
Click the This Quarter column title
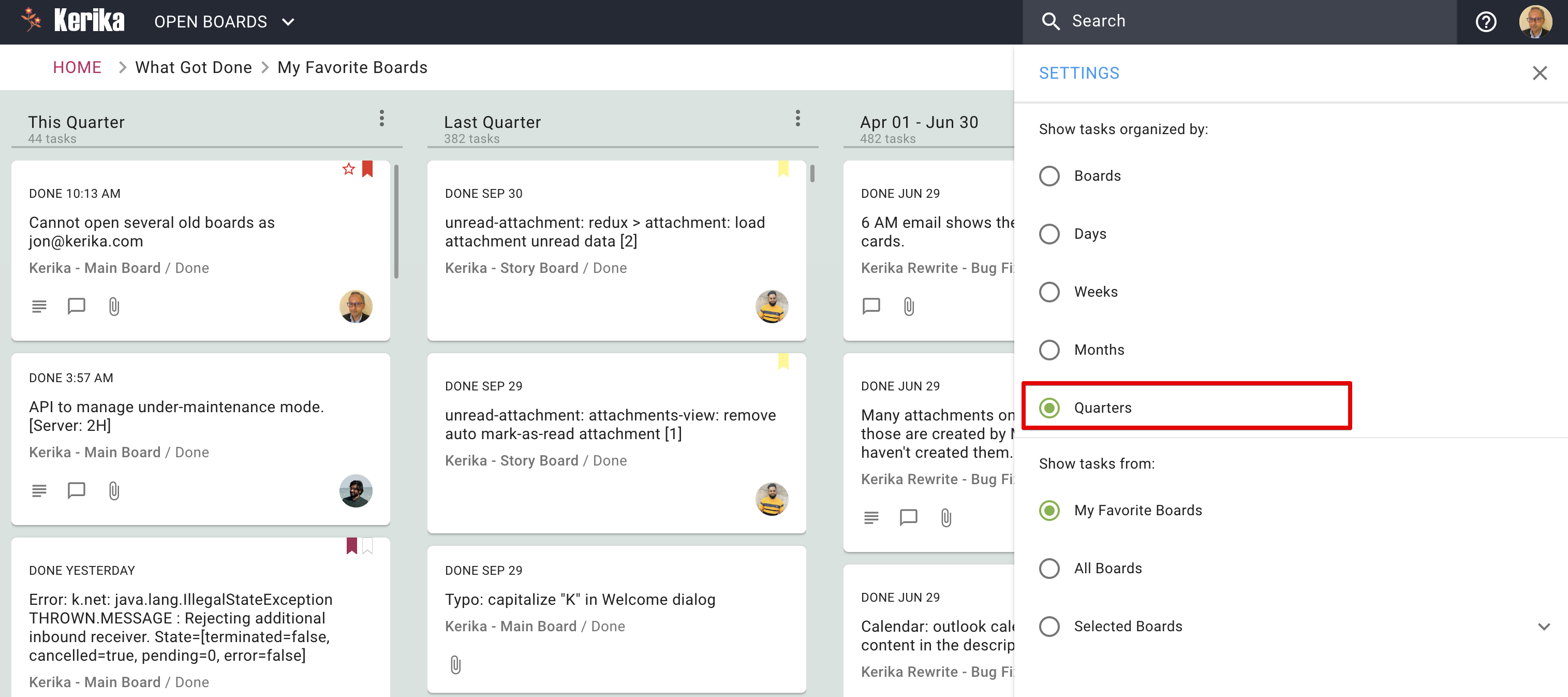pos(76,122)
